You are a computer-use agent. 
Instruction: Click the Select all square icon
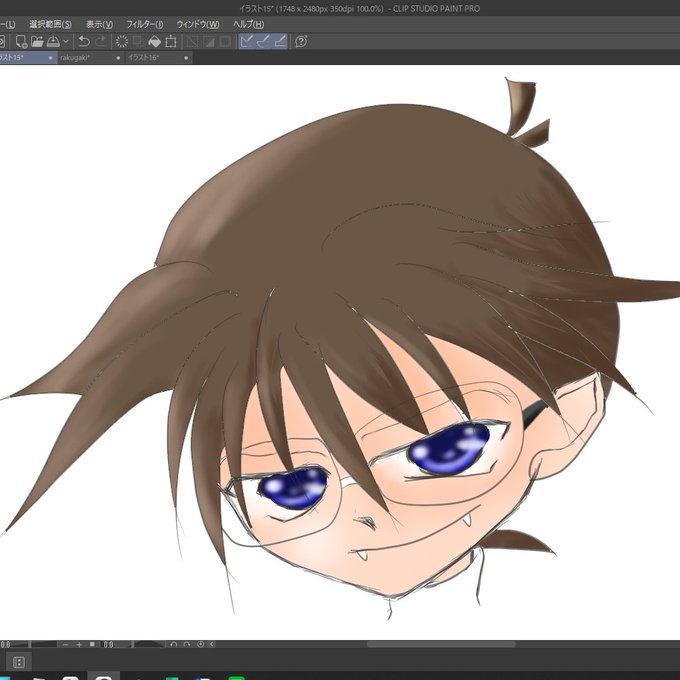click(225, 42)
